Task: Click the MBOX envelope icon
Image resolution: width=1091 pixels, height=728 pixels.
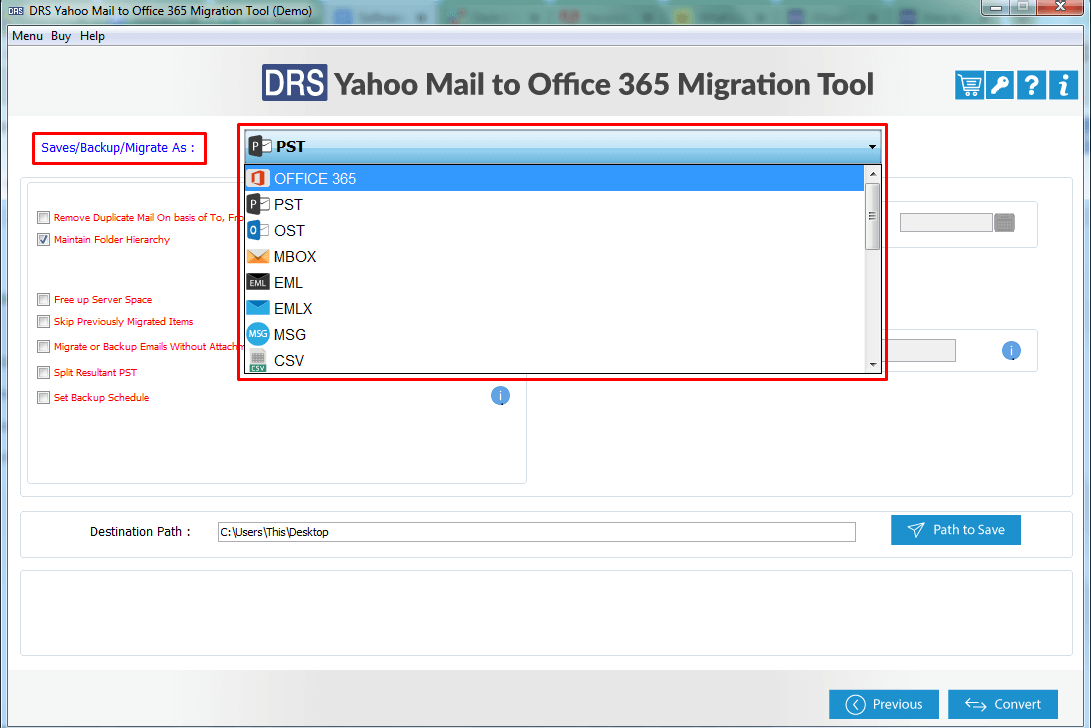Action: [x=258, y=256]
